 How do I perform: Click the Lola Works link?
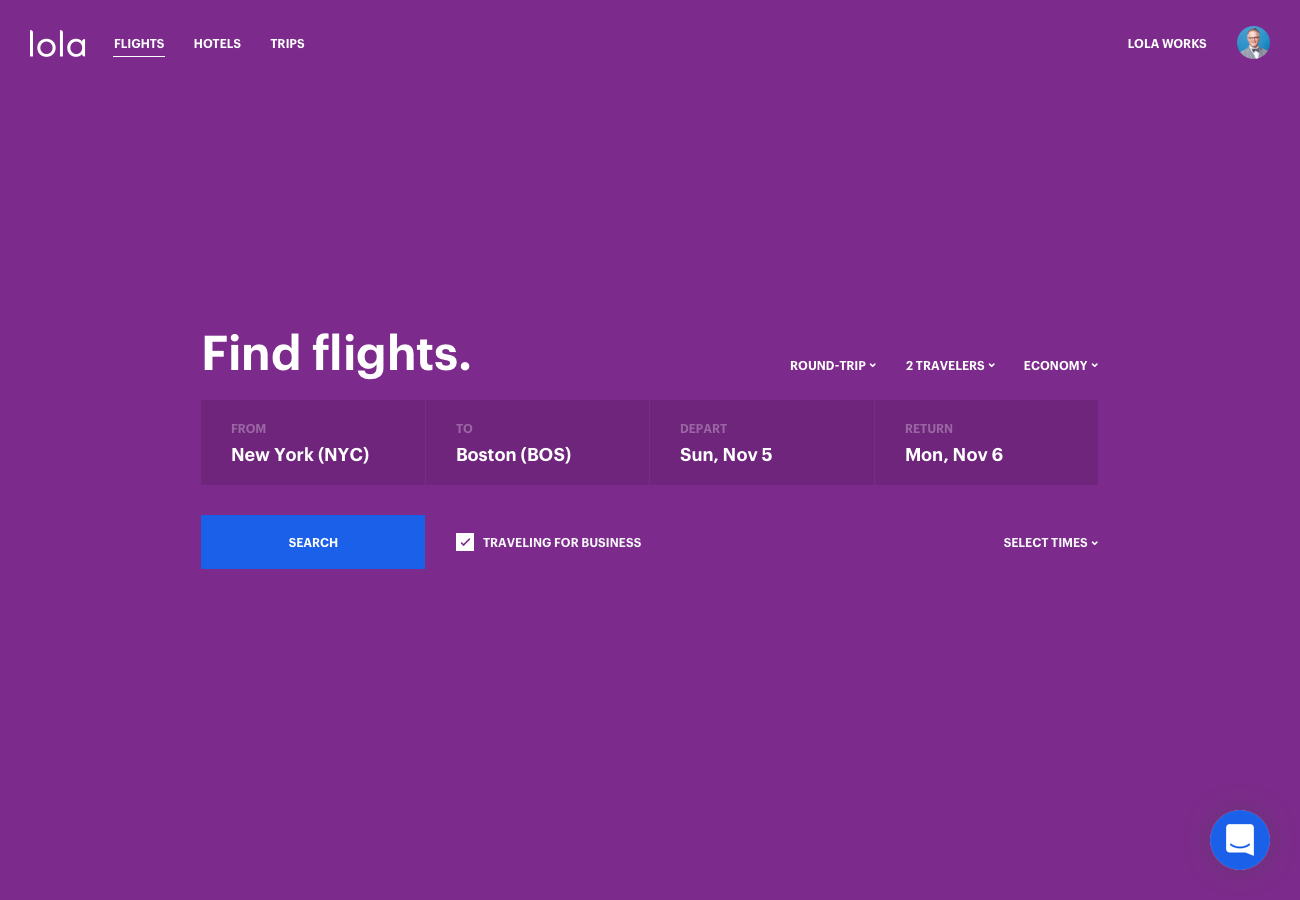tap(1166, 44)
